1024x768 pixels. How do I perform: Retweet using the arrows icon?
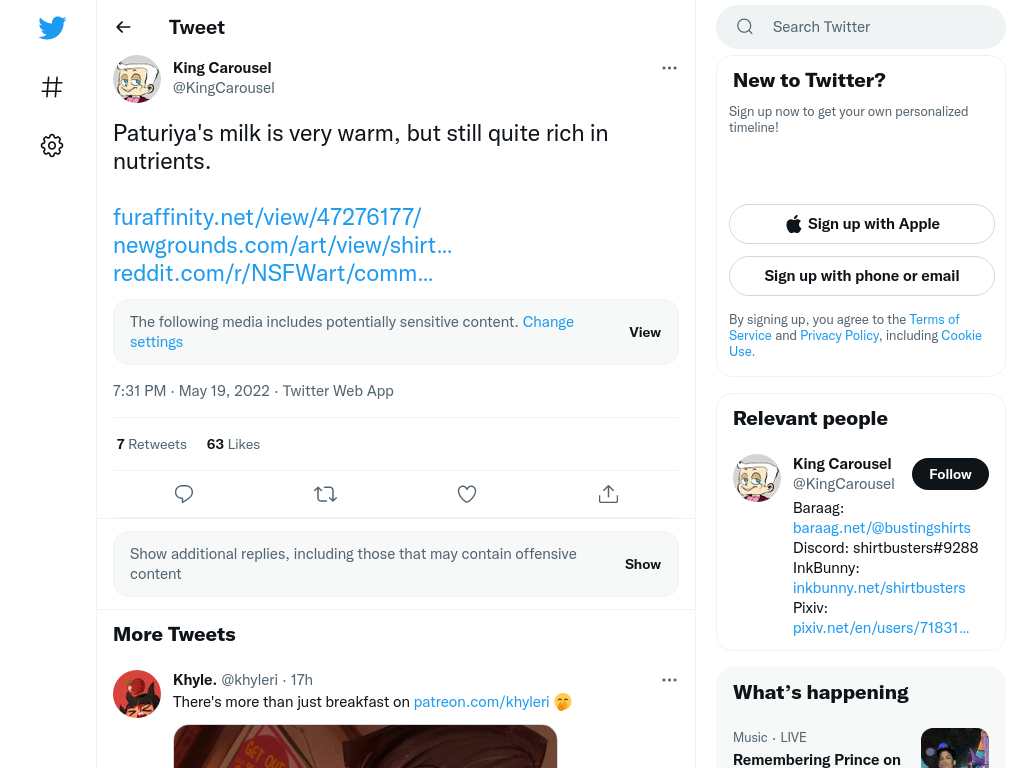coord(325,494)
